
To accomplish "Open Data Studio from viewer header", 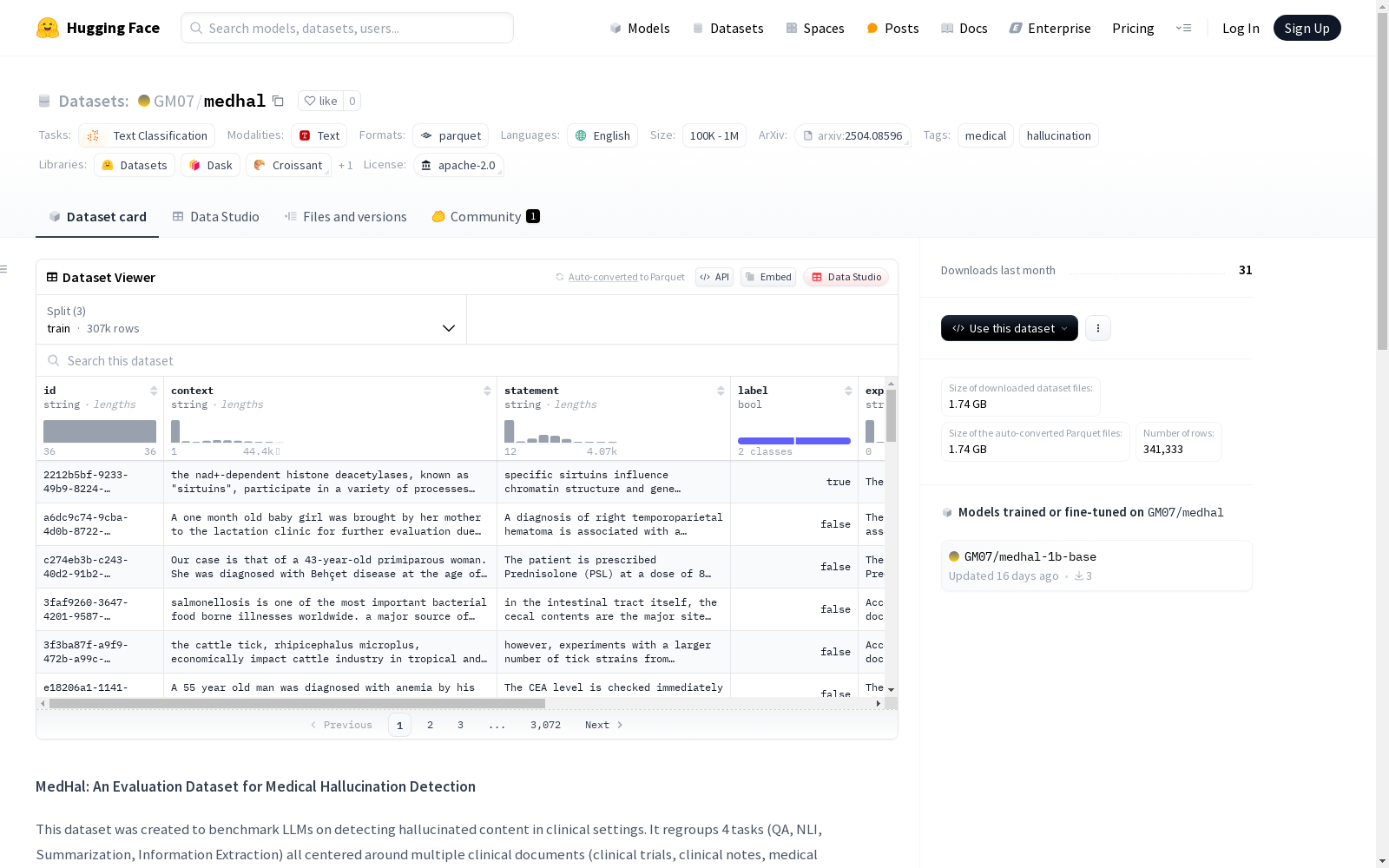I will (x=846, y=277).
